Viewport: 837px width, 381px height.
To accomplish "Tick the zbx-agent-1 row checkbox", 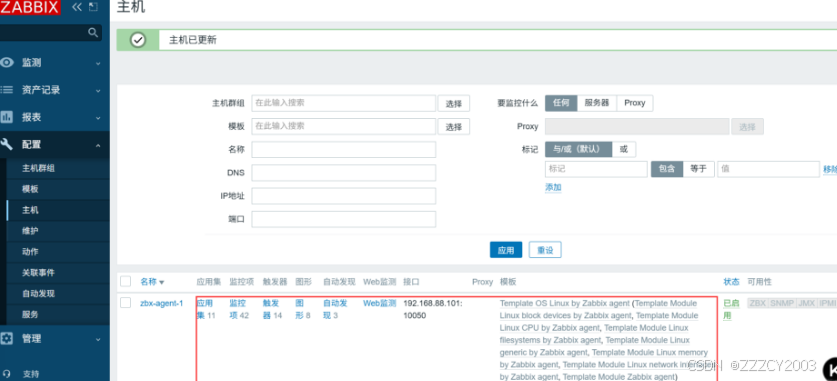I will coord(125,303).
